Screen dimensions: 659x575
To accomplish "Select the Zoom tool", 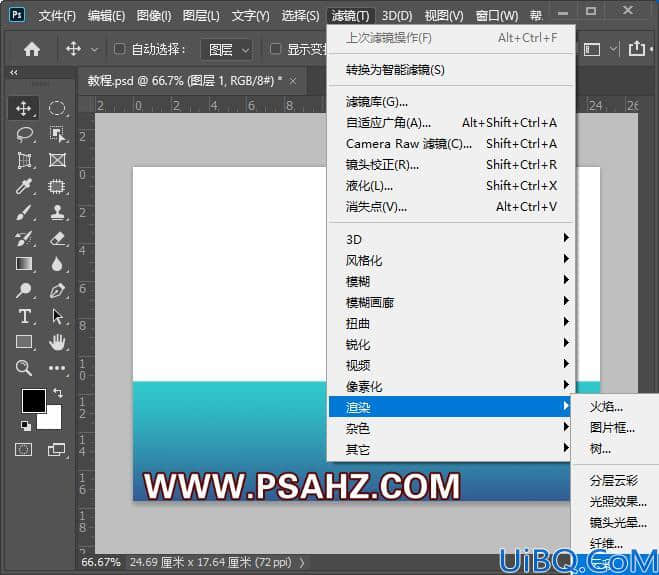I will pos(24,368).
